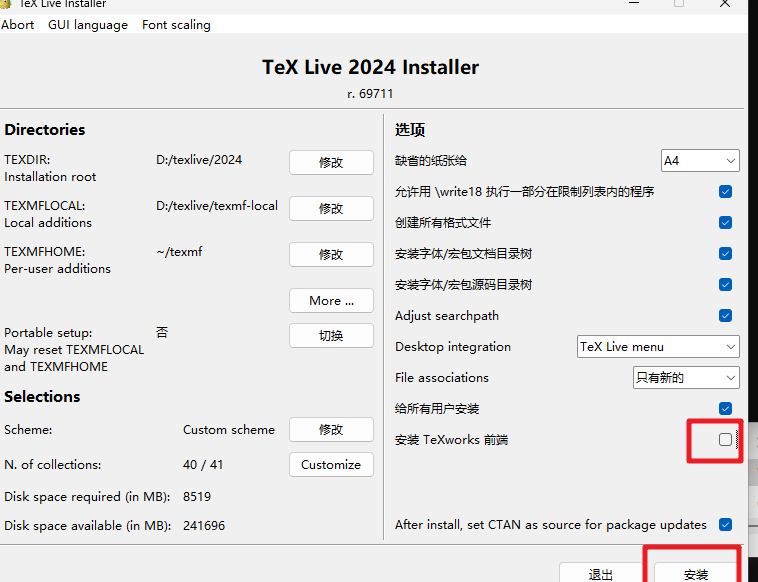Screen dimensions: 758x582
Task: Open Customize collections button
Action: click(331, 465)
